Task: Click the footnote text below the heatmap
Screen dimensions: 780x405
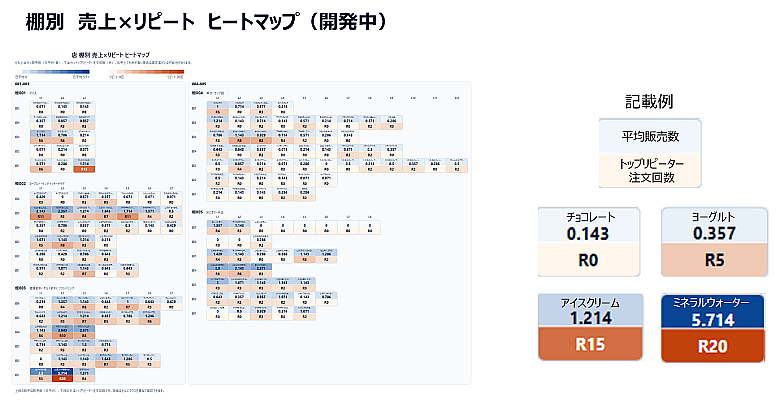Action: (90, 391)
